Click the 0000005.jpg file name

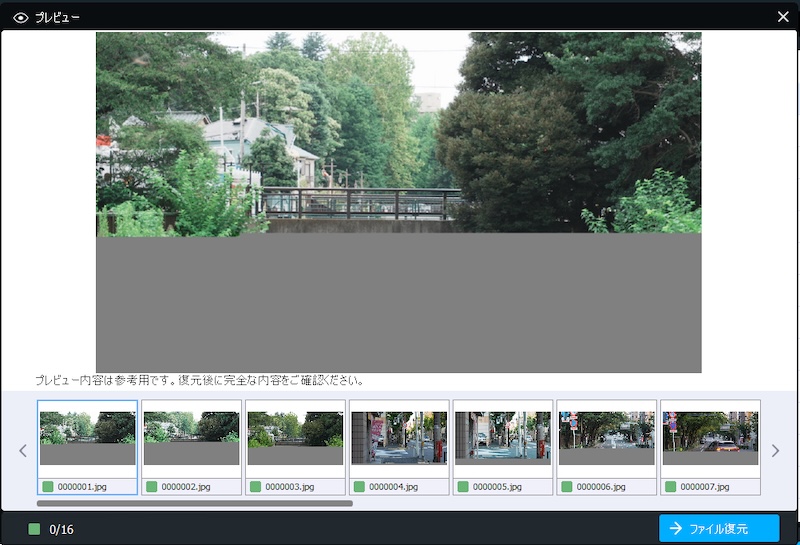tap(497, 487)
